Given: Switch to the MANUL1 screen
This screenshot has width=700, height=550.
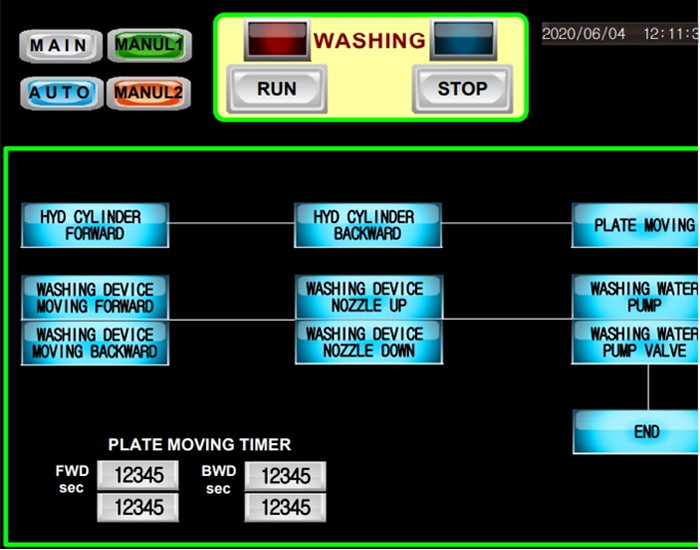Looking at the screenshot, I should 148,45.
